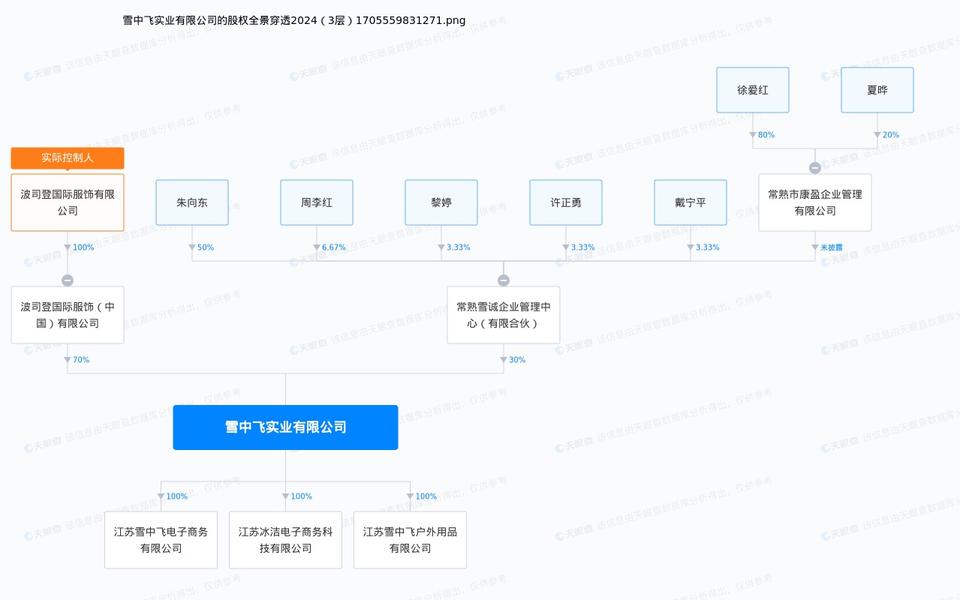Open shareholder node 徐爱红
Viewport: 960px width, 600px height.
coord(753,90)
